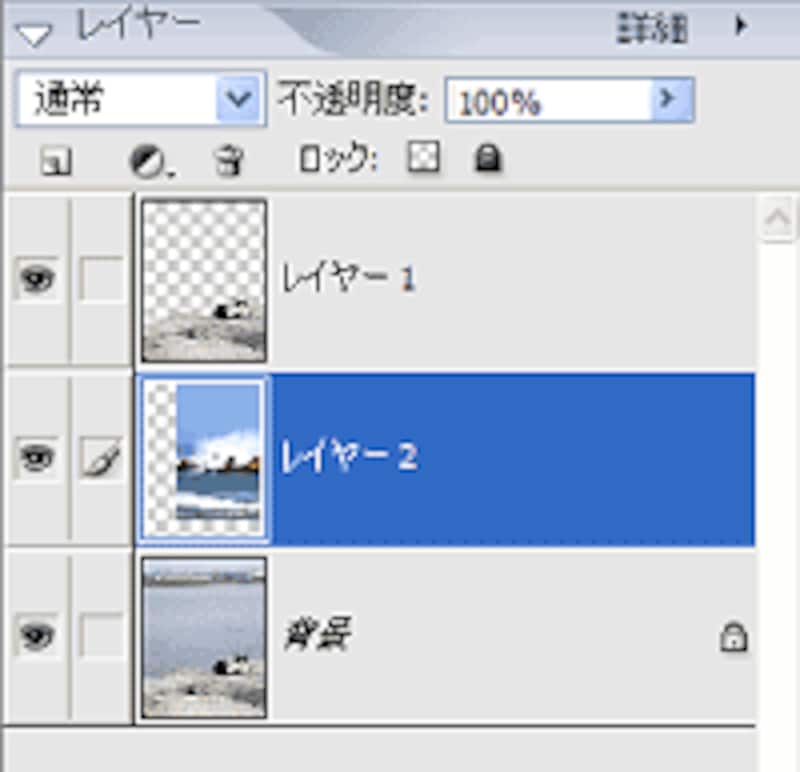Toggle lock transparent pixels icon
This screenshot has height=772, width=800.
[423, 157]
